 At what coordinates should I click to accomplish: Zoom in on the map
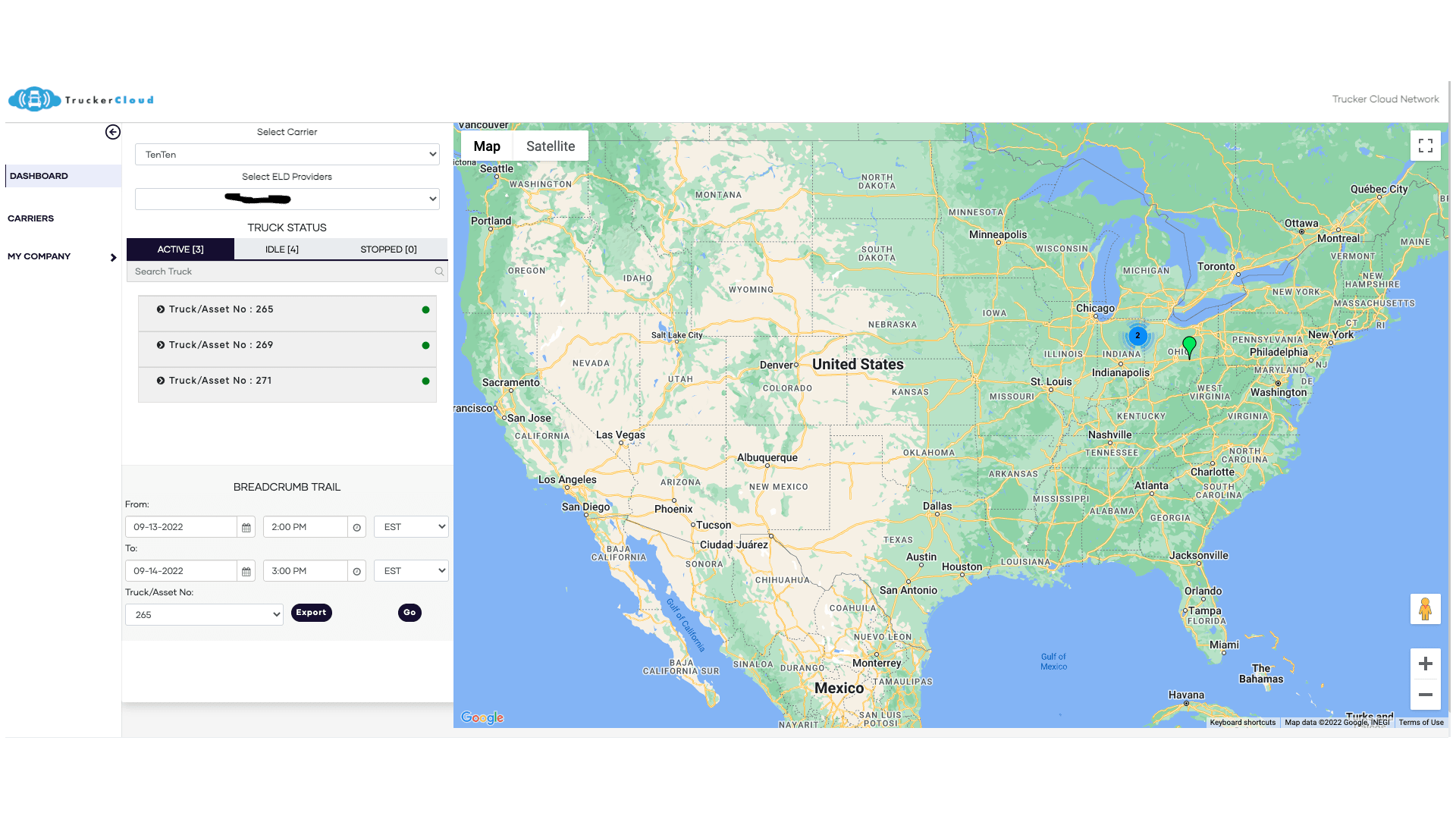click(x=1425, y=664)
